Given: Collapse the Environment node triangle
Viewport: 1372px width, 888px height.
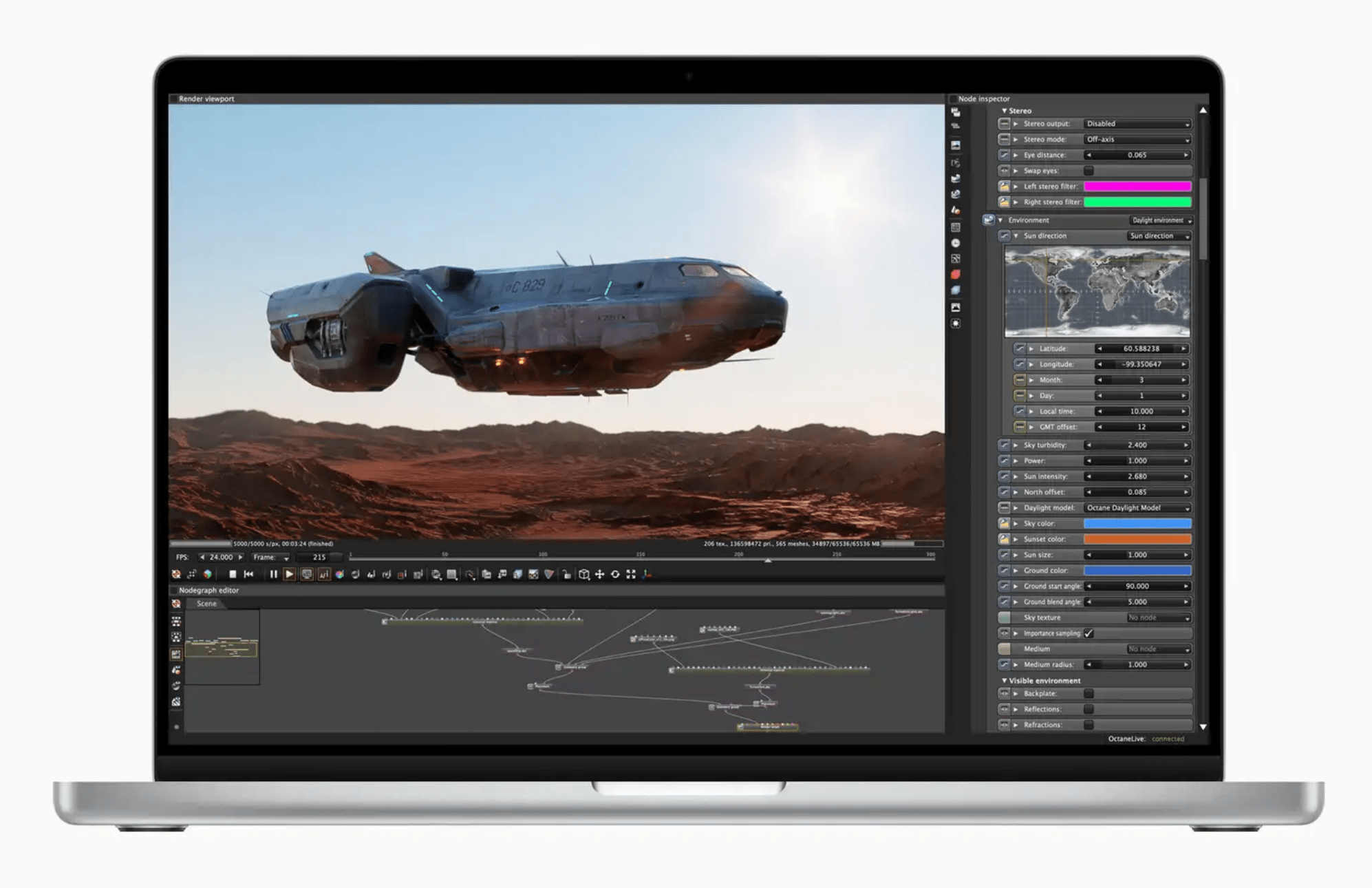Looking at the screenshot, I should (1000, 220).
